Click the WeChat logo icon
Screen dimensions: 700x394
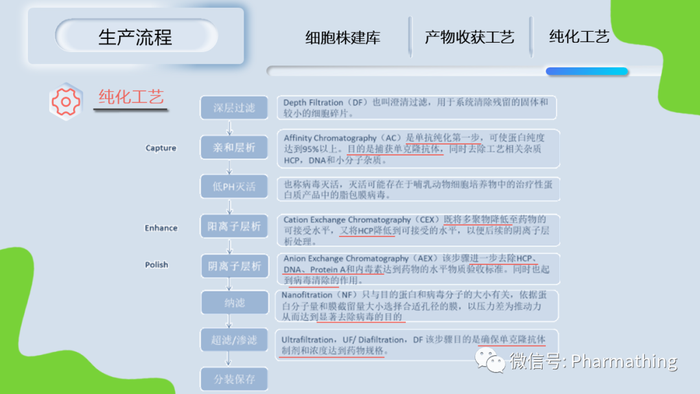coord(490,361)
